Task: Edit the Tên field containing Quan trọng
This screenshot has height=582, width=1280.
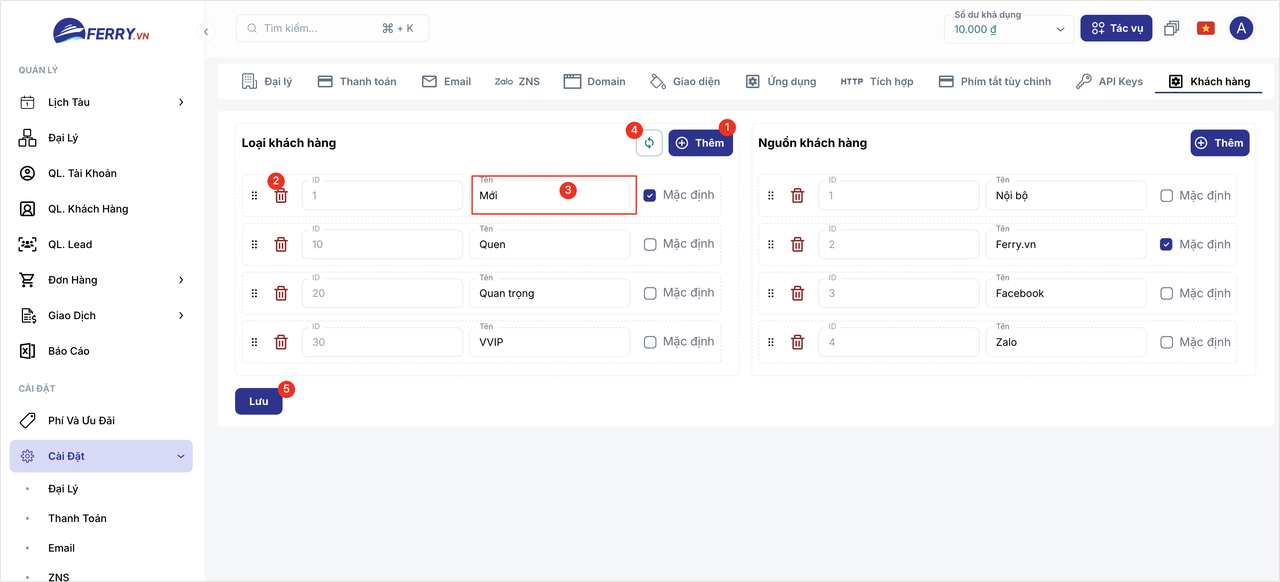Action: pos(549,292)
